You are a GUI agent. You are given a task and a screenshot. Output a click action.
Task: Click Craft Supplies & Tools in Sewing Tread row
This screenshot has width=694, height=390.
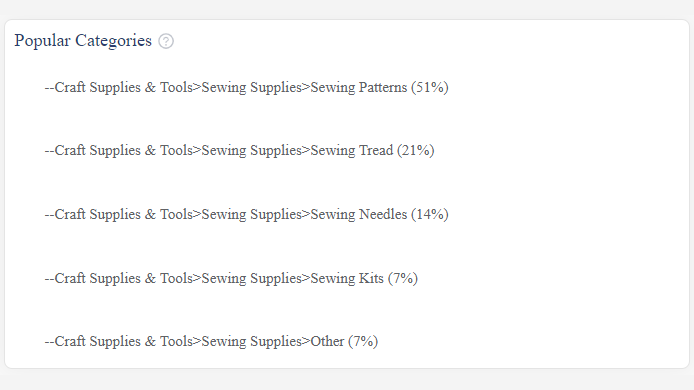point(124,151)
